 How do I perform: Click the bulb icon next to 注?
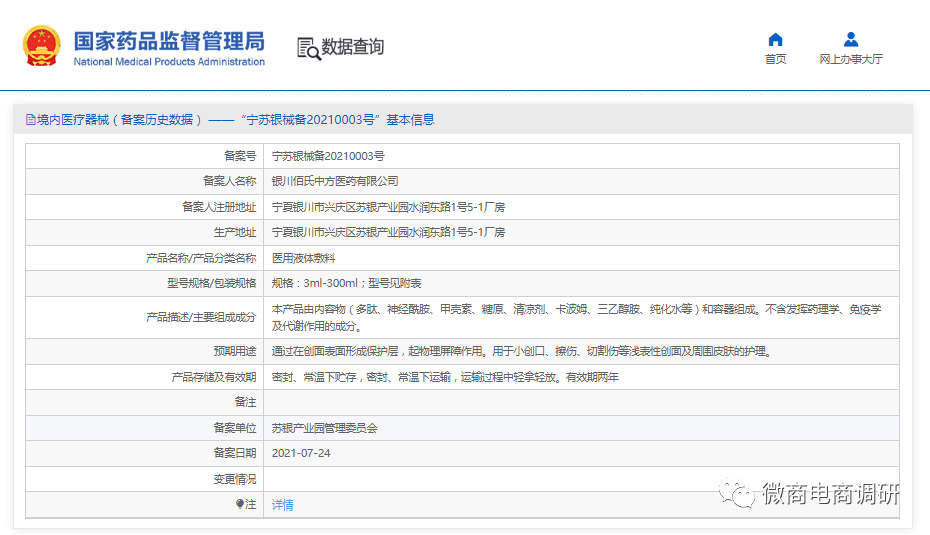click(240, 504)
